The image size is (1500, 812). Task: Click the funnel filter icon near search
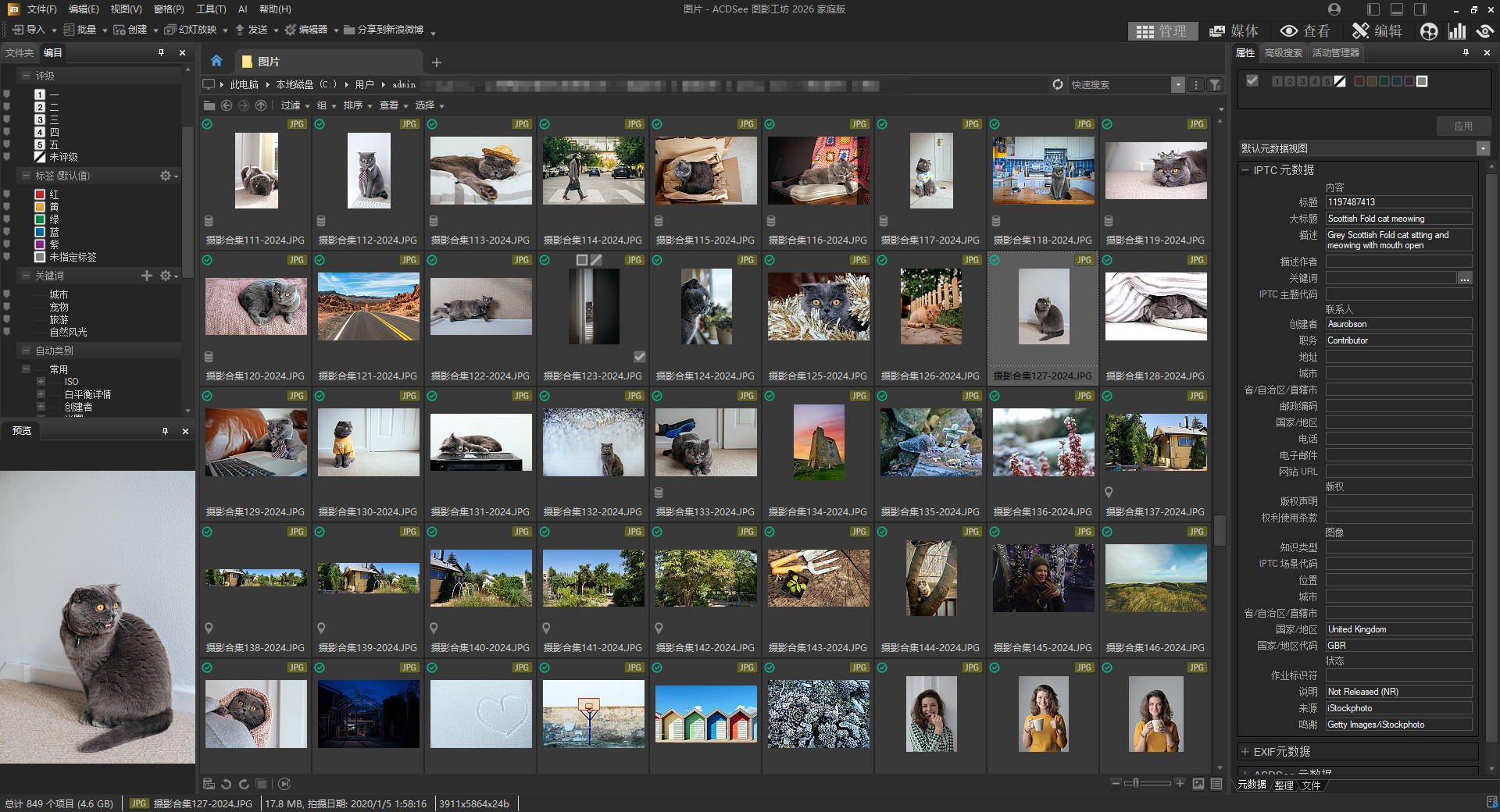pyautogui.click(x=1215, y=84)
